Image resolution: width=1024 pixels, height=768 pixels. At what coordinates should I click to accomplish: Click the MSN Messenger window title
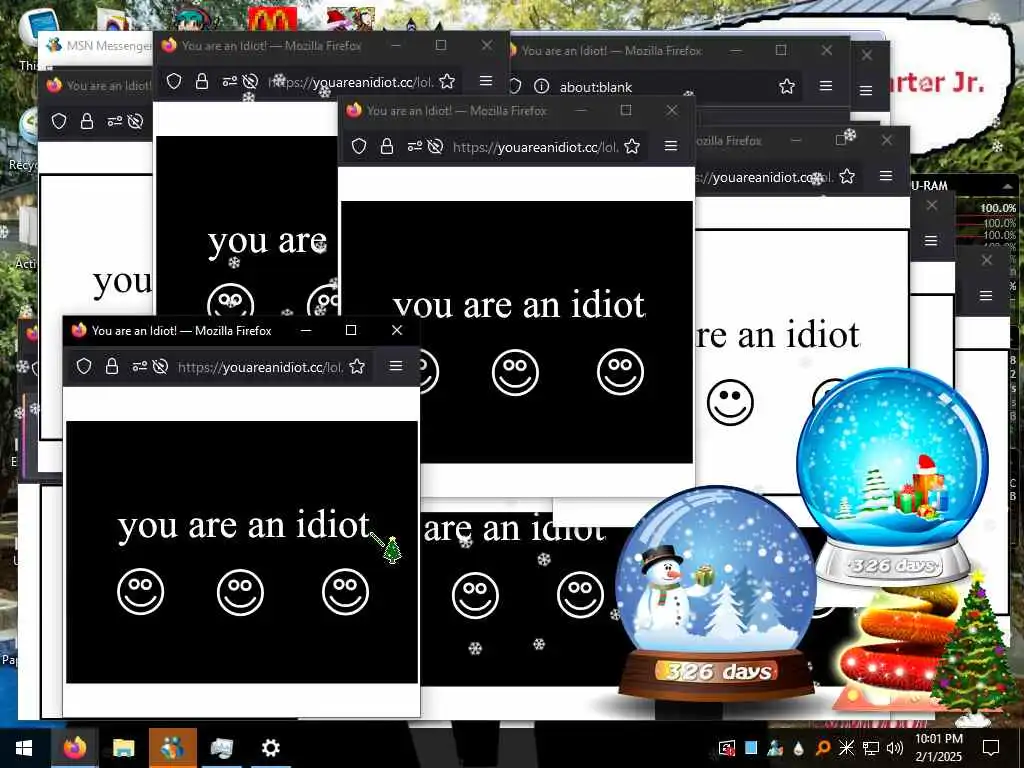pyautogui.click(x=109, y=45)
